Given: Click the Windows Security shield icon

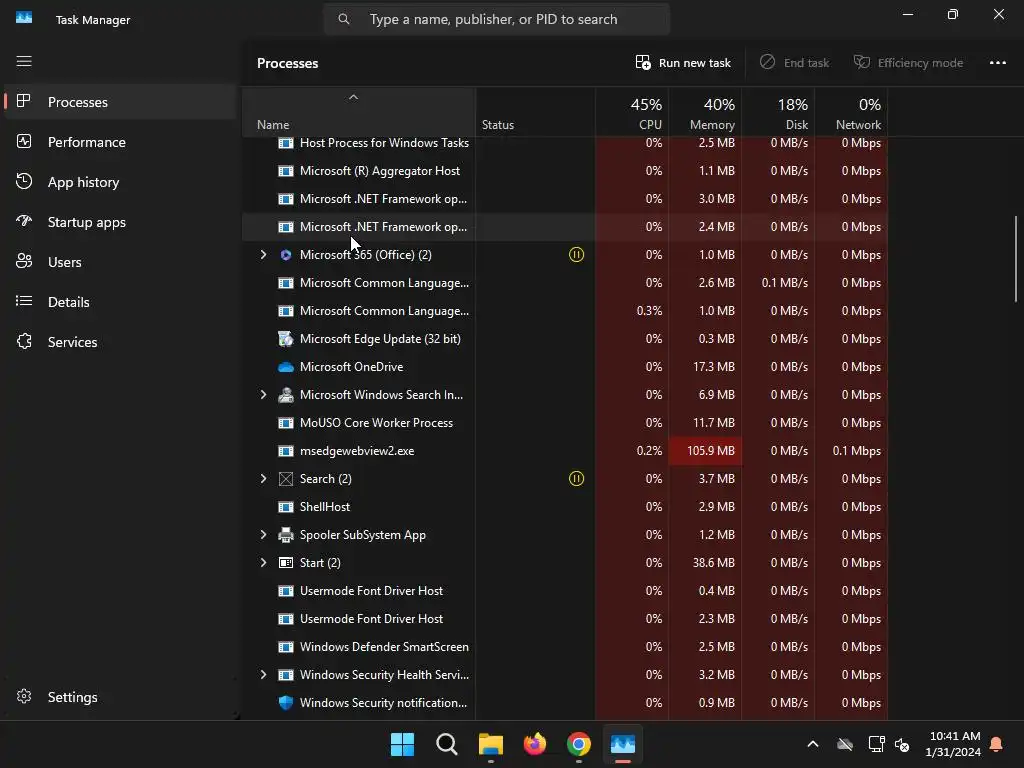Looking at the screenshot, I should pyautogui.click(x=285, y=703).
